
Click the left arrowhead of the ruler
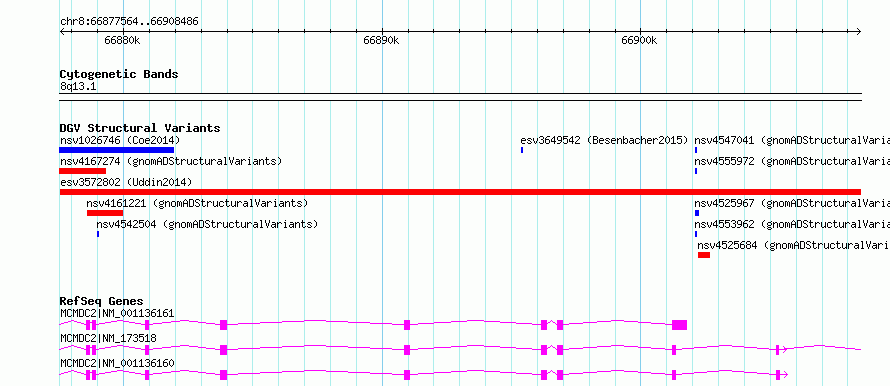62,32
